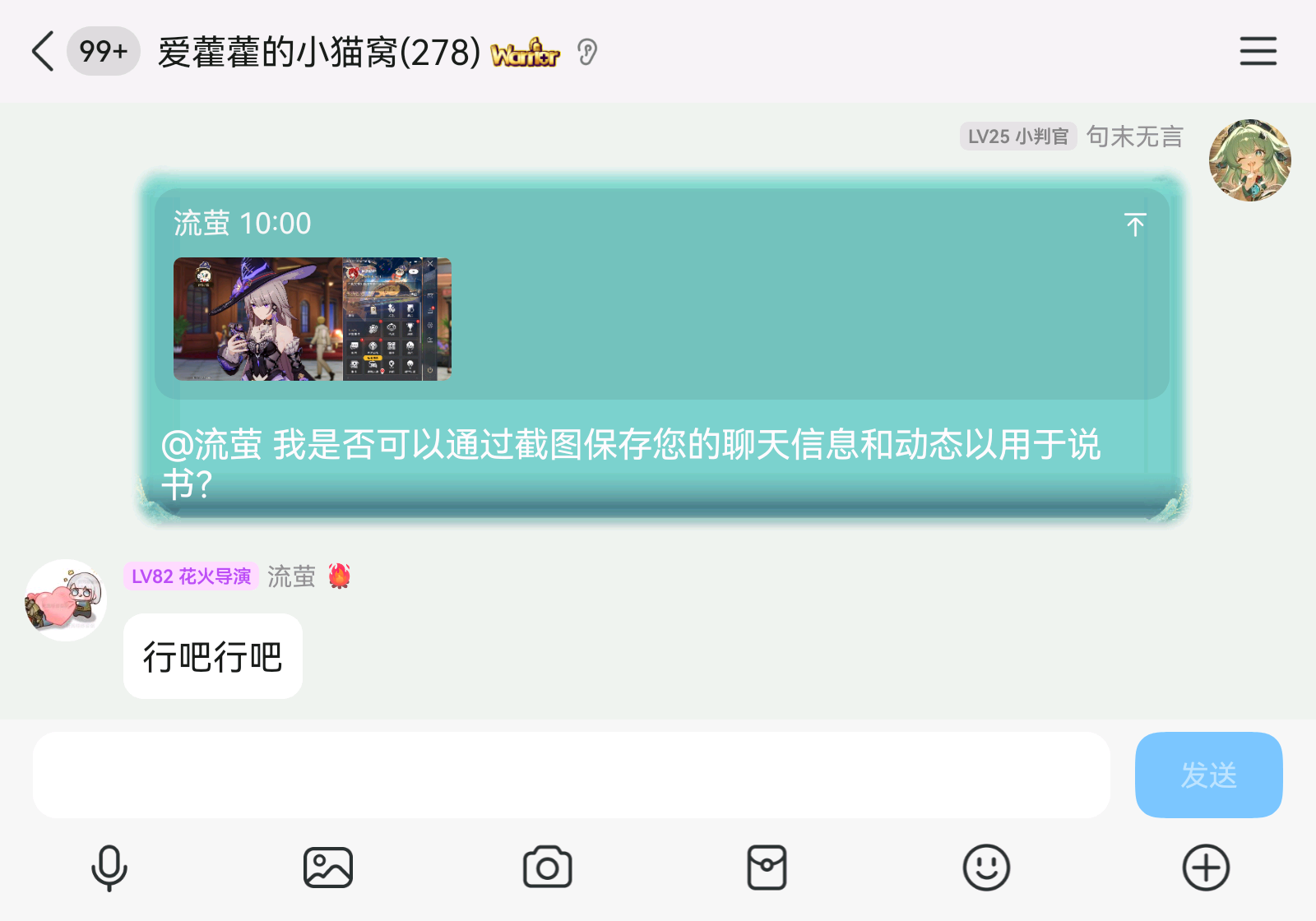The image size is (1316, 921).
Task: Focus the message text input field
Action: tap(572, 775)
